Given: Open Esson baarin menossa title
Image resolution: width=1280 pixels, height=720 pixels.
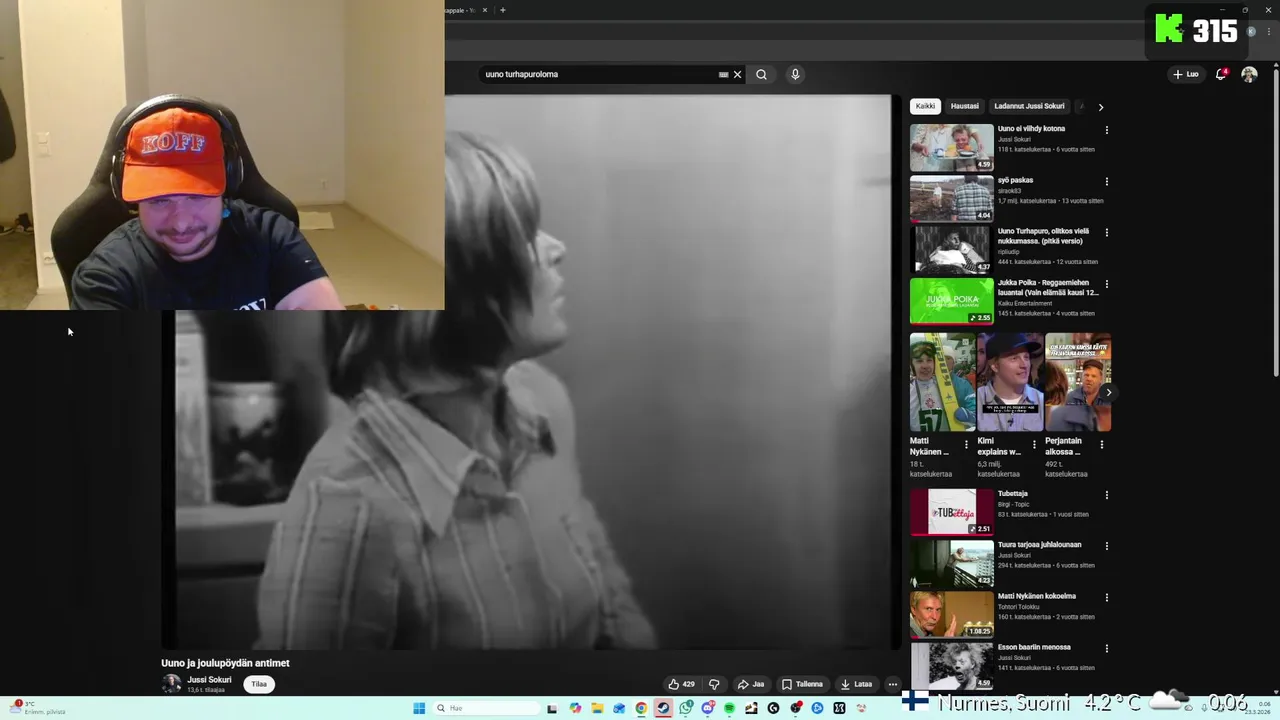Looking at the screenshot, I should pos(1033,647).
